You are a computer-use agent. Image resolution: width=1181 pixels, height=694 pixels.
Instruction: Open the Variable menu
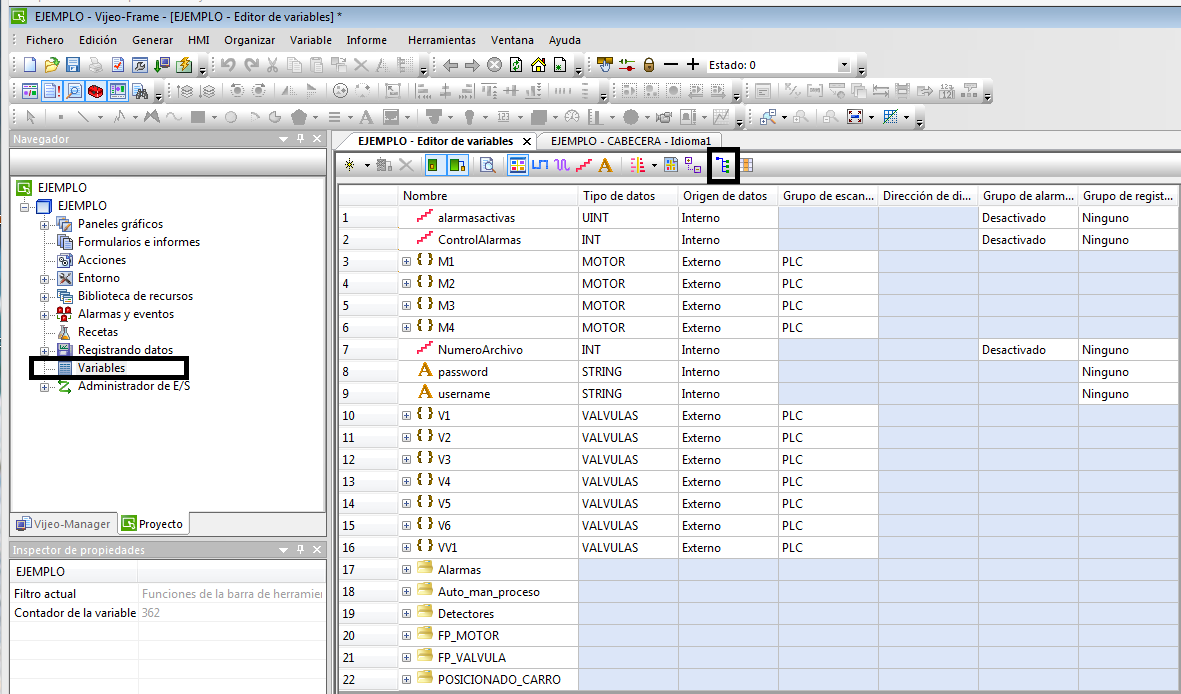[x=310, y=40]
